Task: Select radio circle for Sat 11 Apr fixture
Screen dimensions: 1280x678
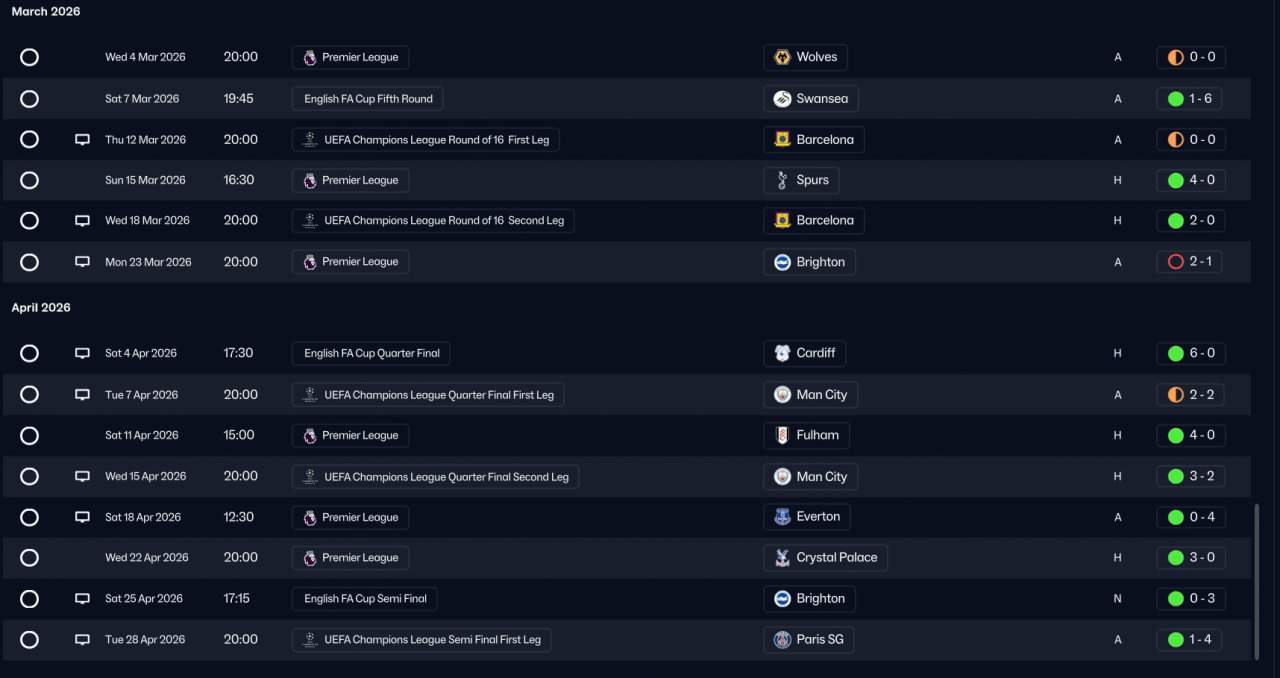Action: pyautogui.click(x=29, y=436)
